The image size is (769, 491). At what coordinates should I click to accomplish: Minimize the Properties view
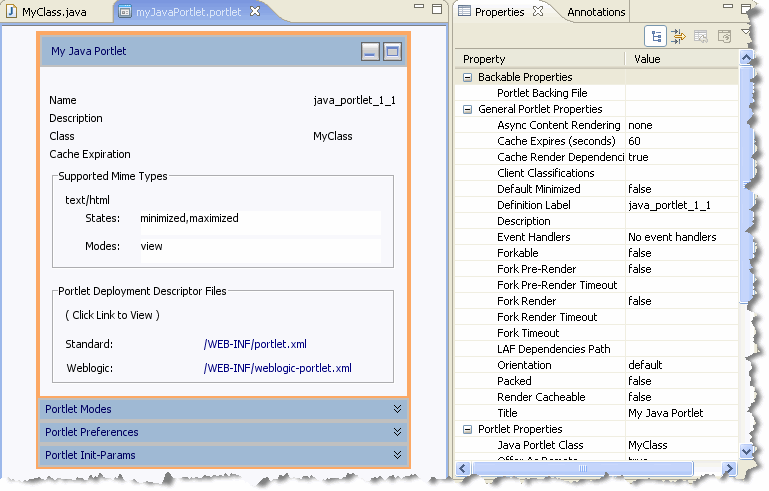(728, 7)
